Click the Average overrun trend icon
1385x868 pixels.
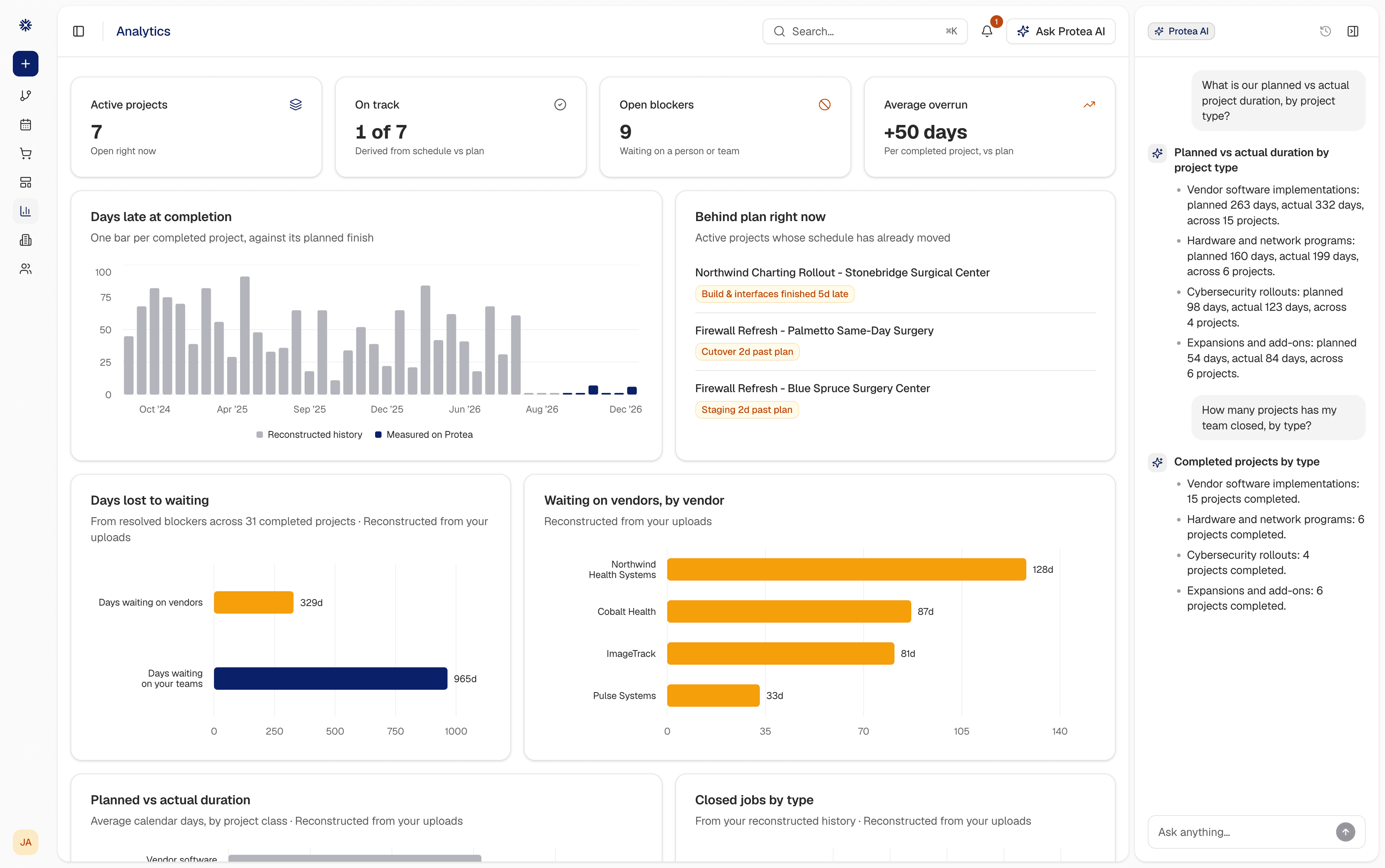1089,105
